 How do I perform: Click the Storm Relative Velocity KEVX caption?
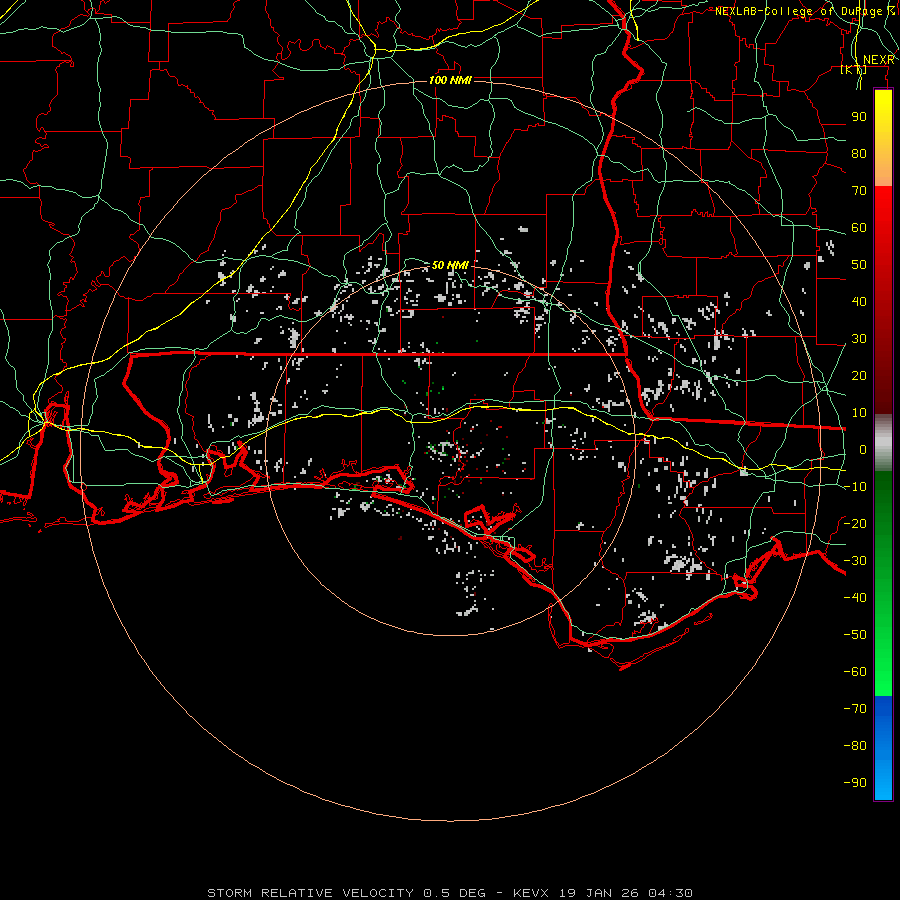click(x=450, y=893)
